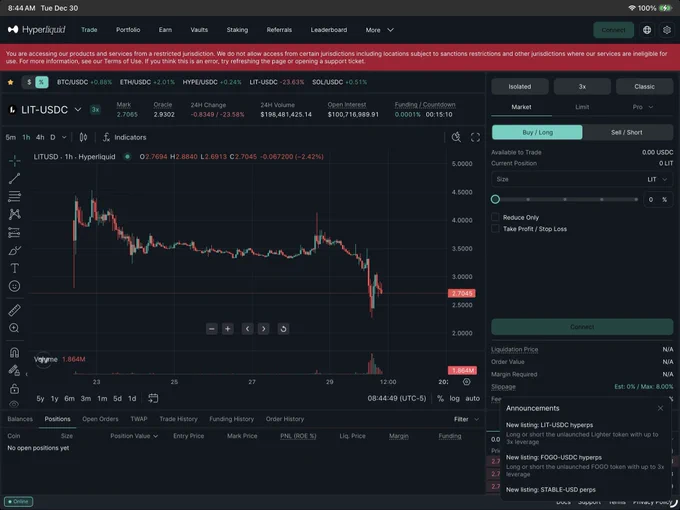Open the go-to-date calendar icon
The width and height of the screenshot is (680, 510).
coord(153,398)
